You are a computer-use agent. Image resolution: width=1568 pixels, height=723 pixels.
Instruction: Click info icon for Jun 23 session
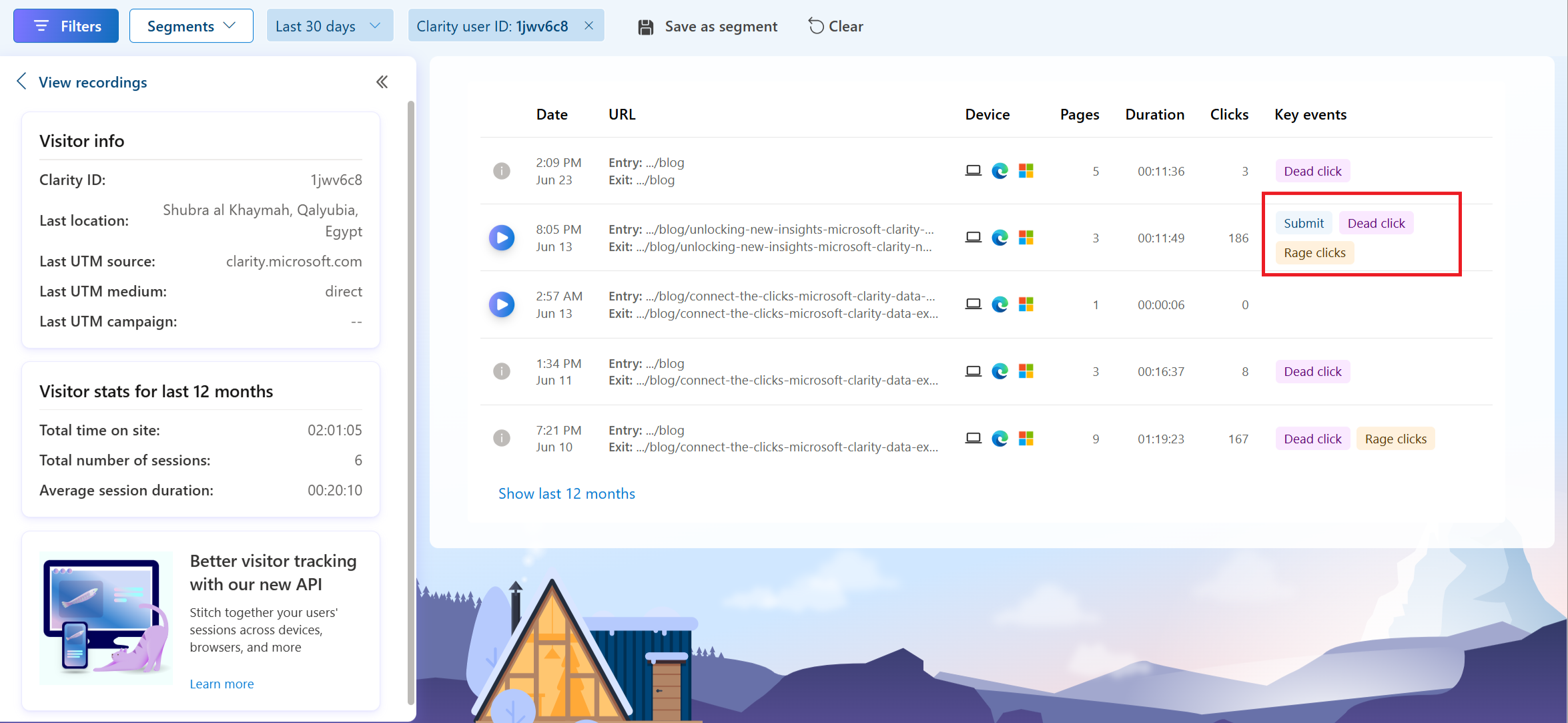tap(501, 171)
